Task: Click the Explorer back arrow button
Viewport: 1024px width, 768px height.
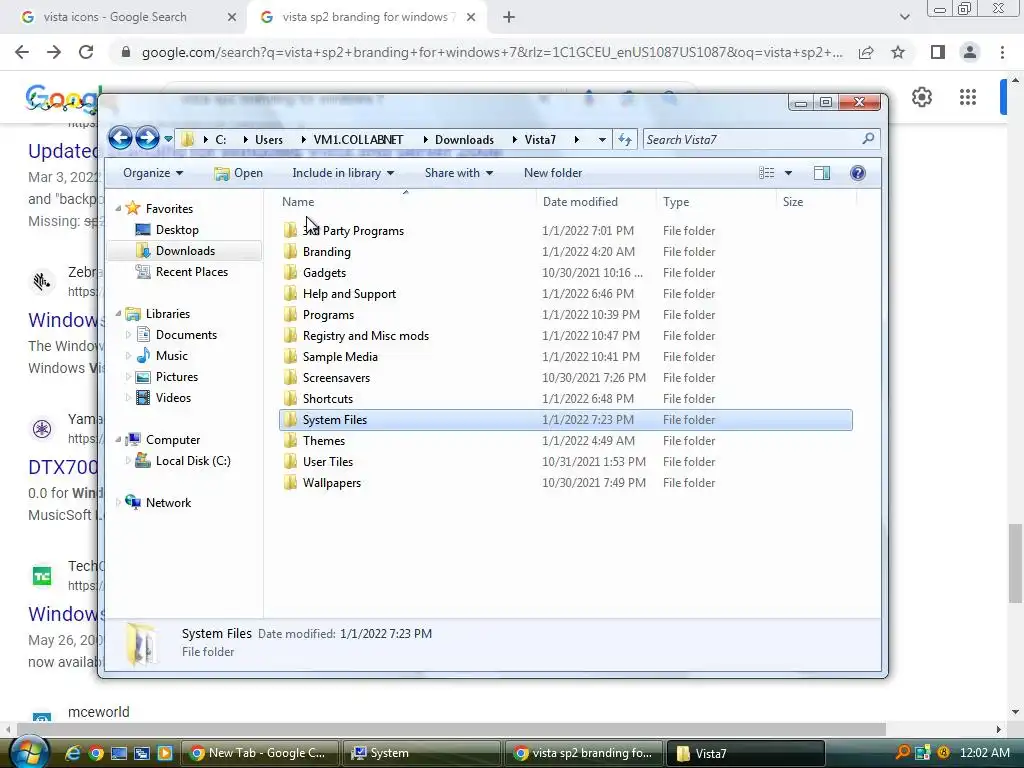Action: (x=121, y=138)
